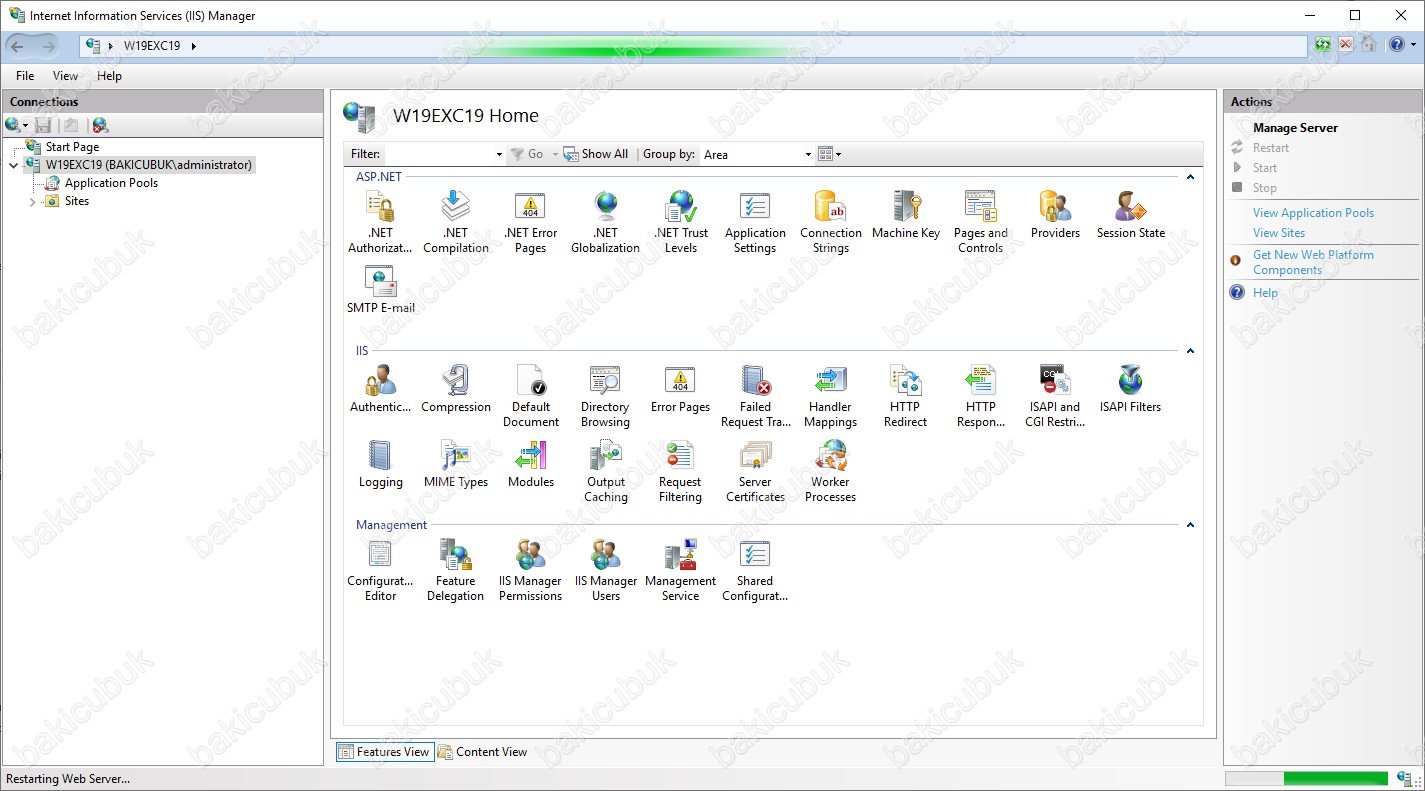
Task: Open Request Filtering feature
Action: [x=680, y=471]
